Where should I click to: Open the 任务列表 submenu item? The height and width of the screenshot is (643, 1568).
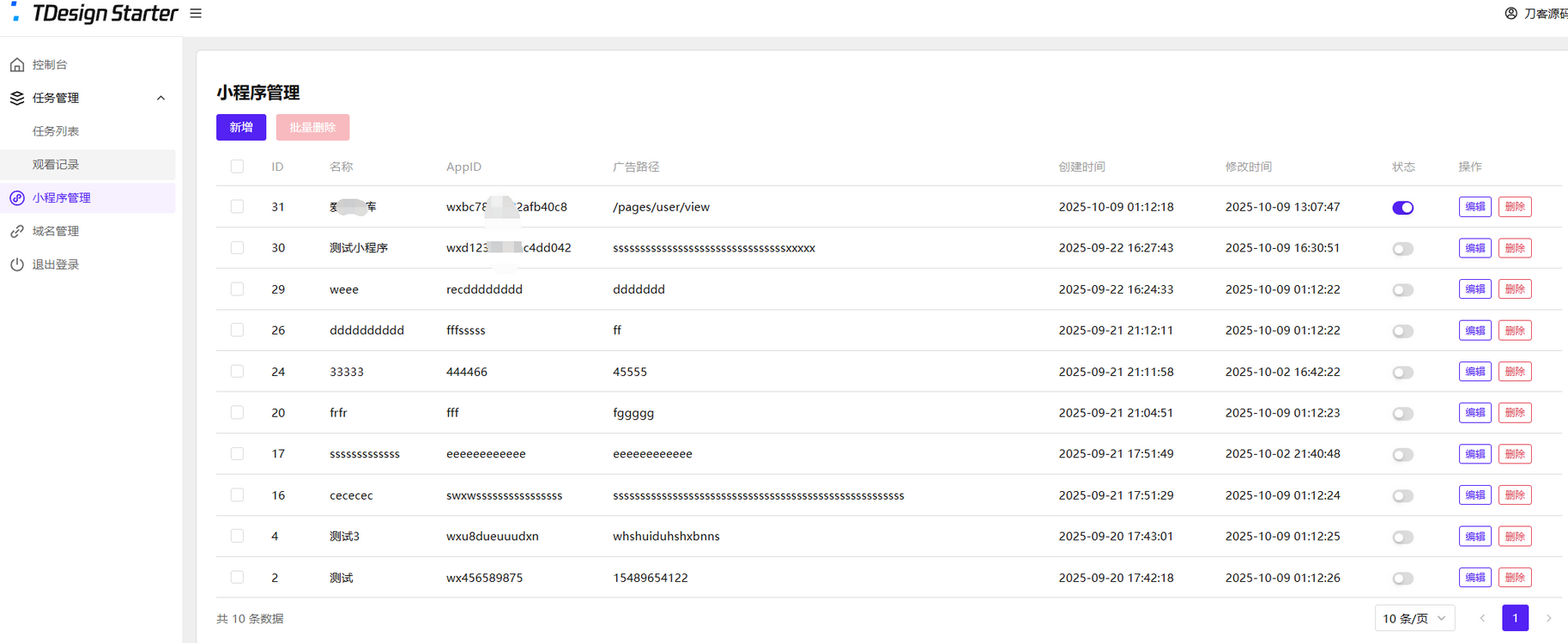56,131
